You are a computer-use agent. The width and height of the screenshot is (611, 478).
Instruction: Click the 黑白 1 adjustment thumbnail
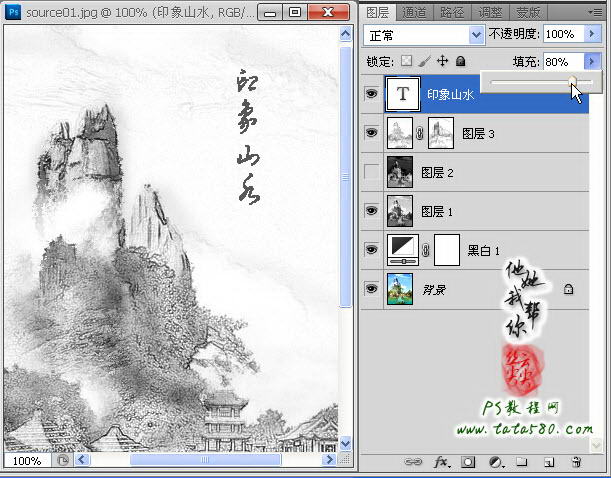point(403,250)
